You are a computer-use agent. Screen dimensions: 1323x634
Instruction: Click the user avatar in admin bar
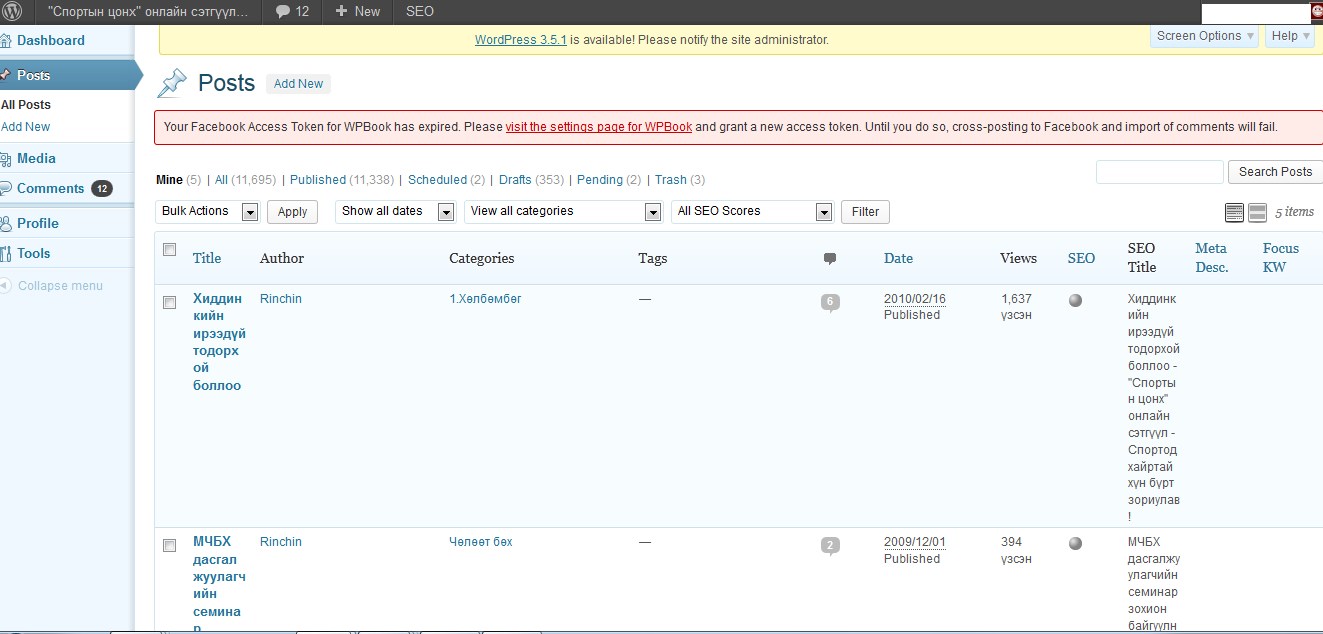pyautogui.click(x=1317, y=12)
